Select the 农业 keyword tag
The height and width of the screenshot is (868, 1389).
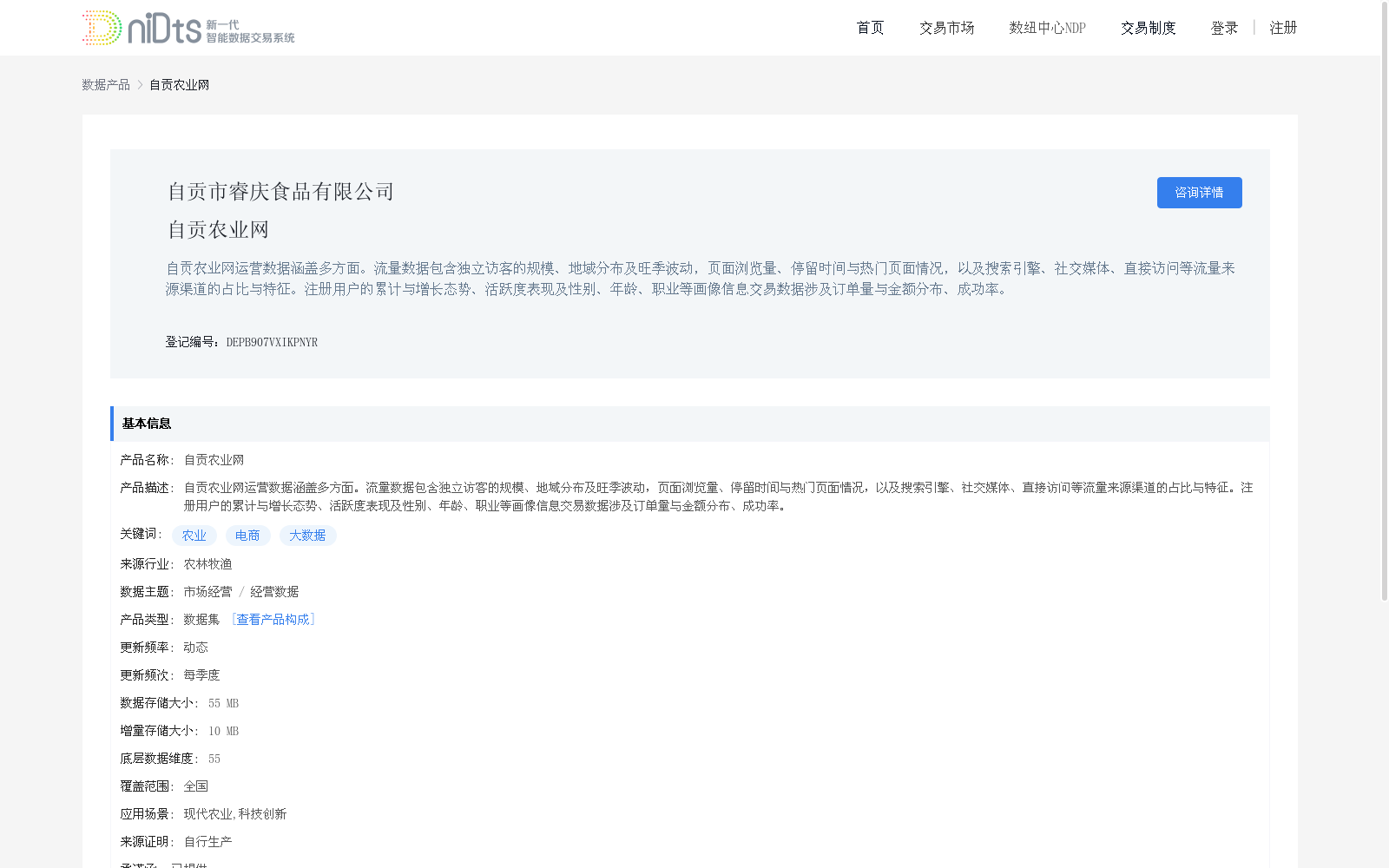point(194,536)
